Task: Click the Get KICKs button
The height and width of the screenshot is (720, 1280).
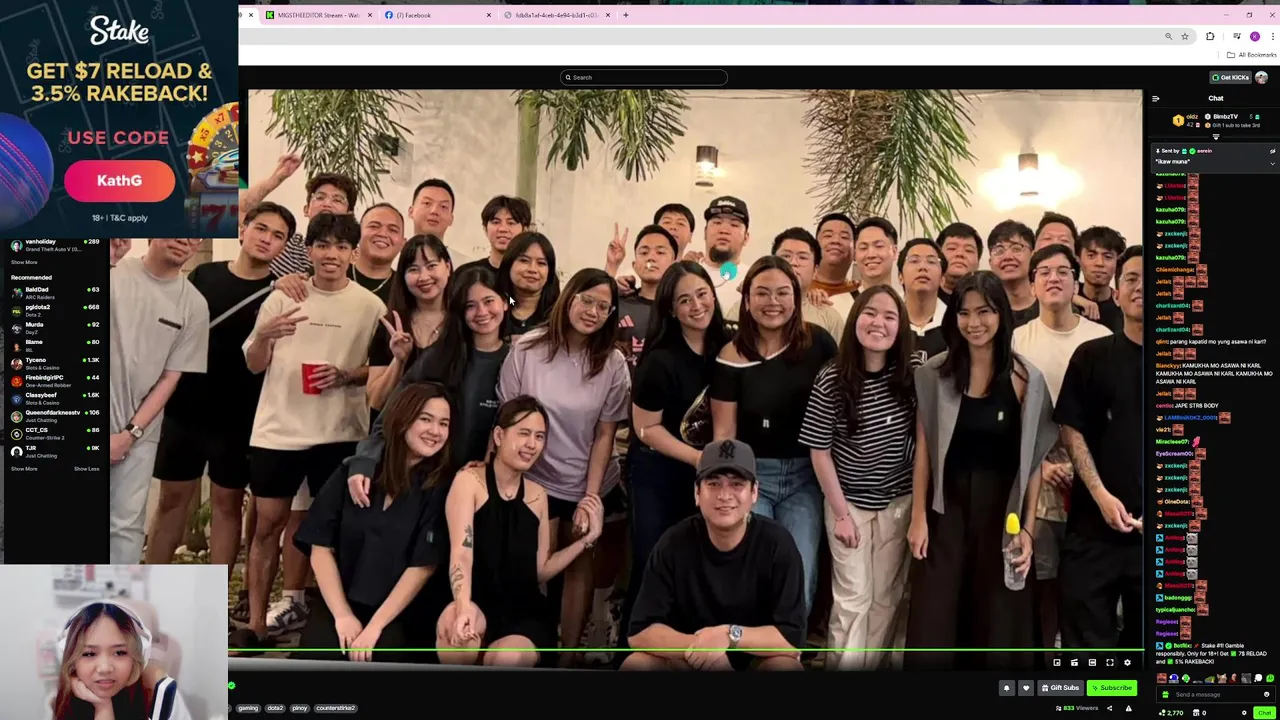Action: coord(1230,77)
